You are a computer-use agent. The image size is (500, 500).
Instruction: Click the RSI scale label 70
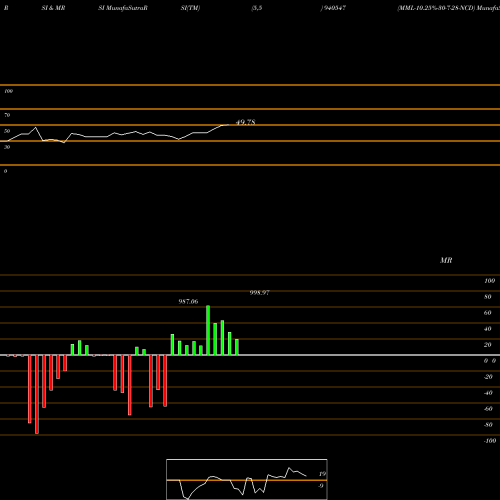click(x=7, y=115)
